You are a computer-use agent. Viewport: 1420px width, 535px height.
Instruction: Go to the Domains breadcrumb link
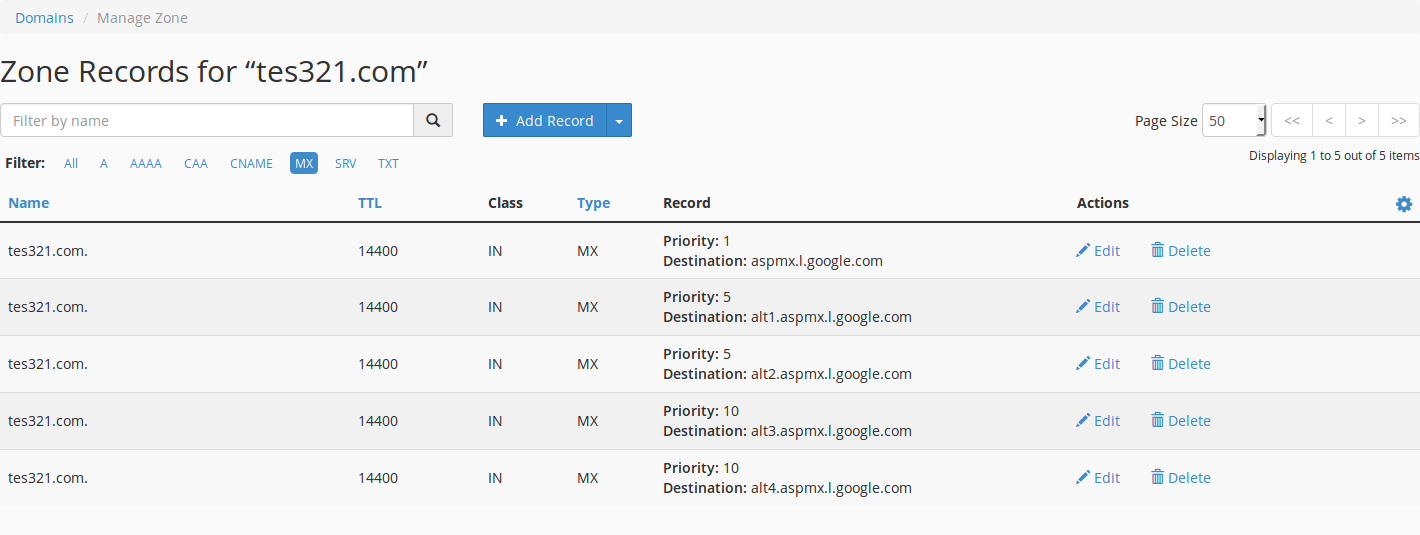(x=44, y=18)
